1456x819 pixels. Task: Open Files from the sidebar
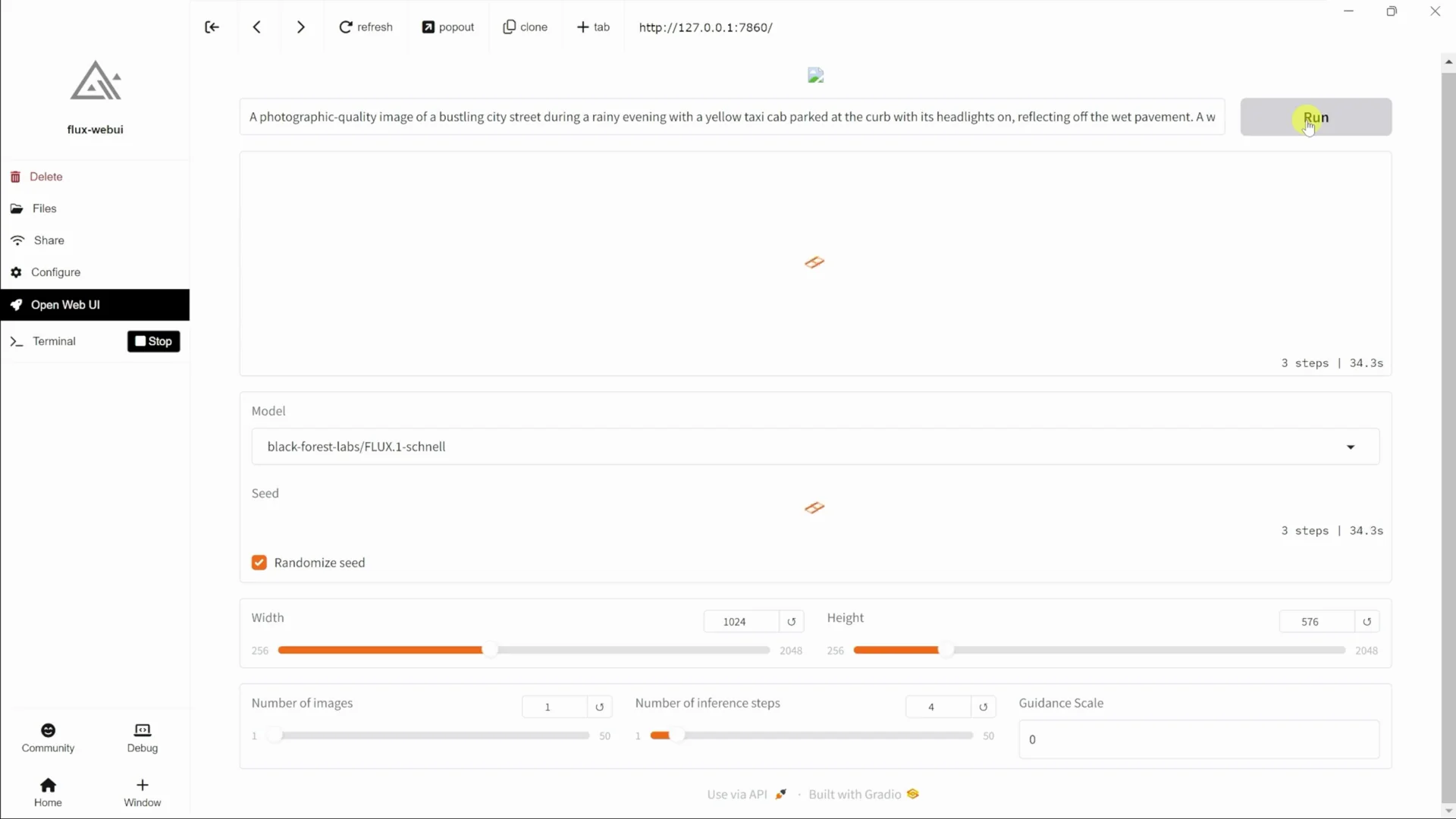[43, 208]
